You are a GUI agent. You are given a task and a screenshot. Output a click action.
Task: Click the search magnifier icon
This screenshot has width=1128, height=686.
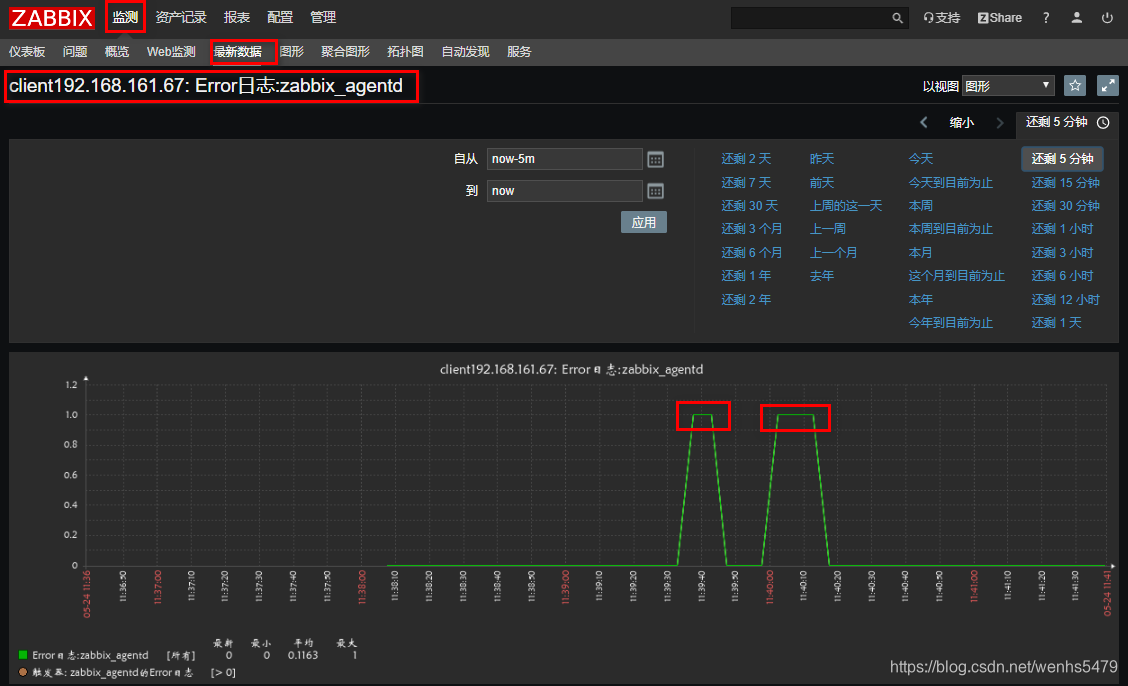click(x=897, y=18)
